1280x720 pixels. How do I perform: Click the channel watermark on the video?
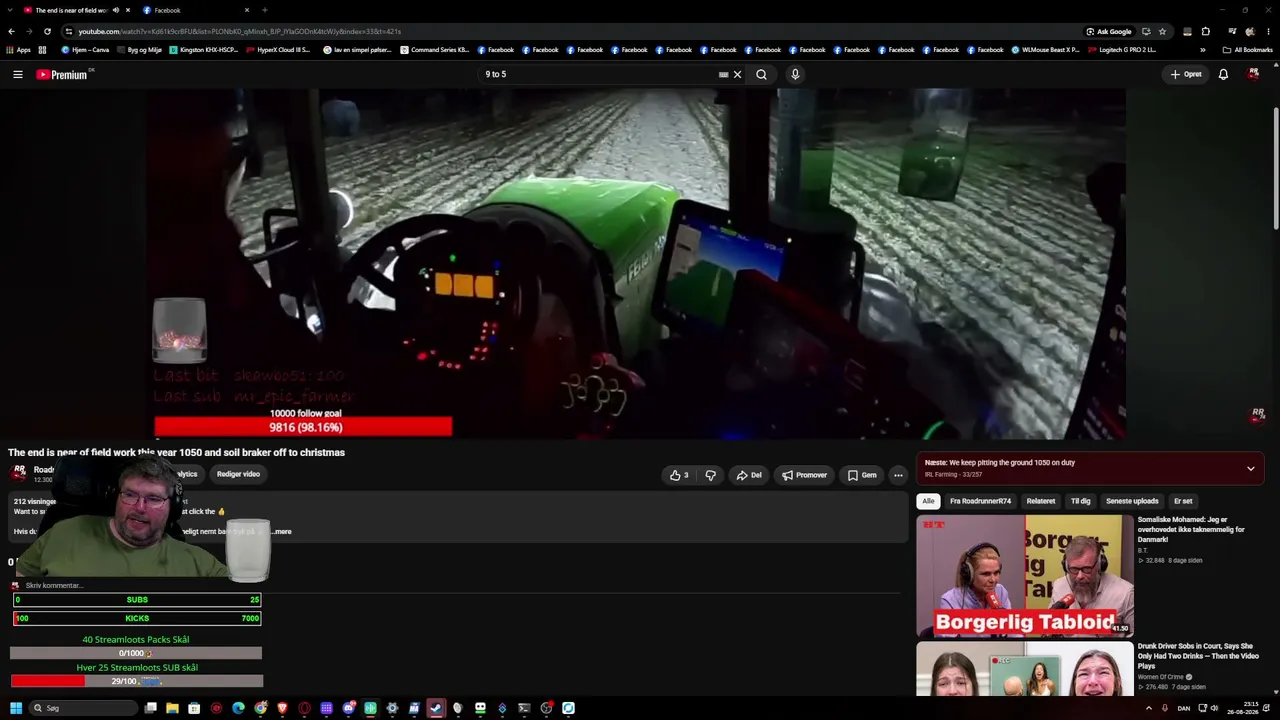1258,414
